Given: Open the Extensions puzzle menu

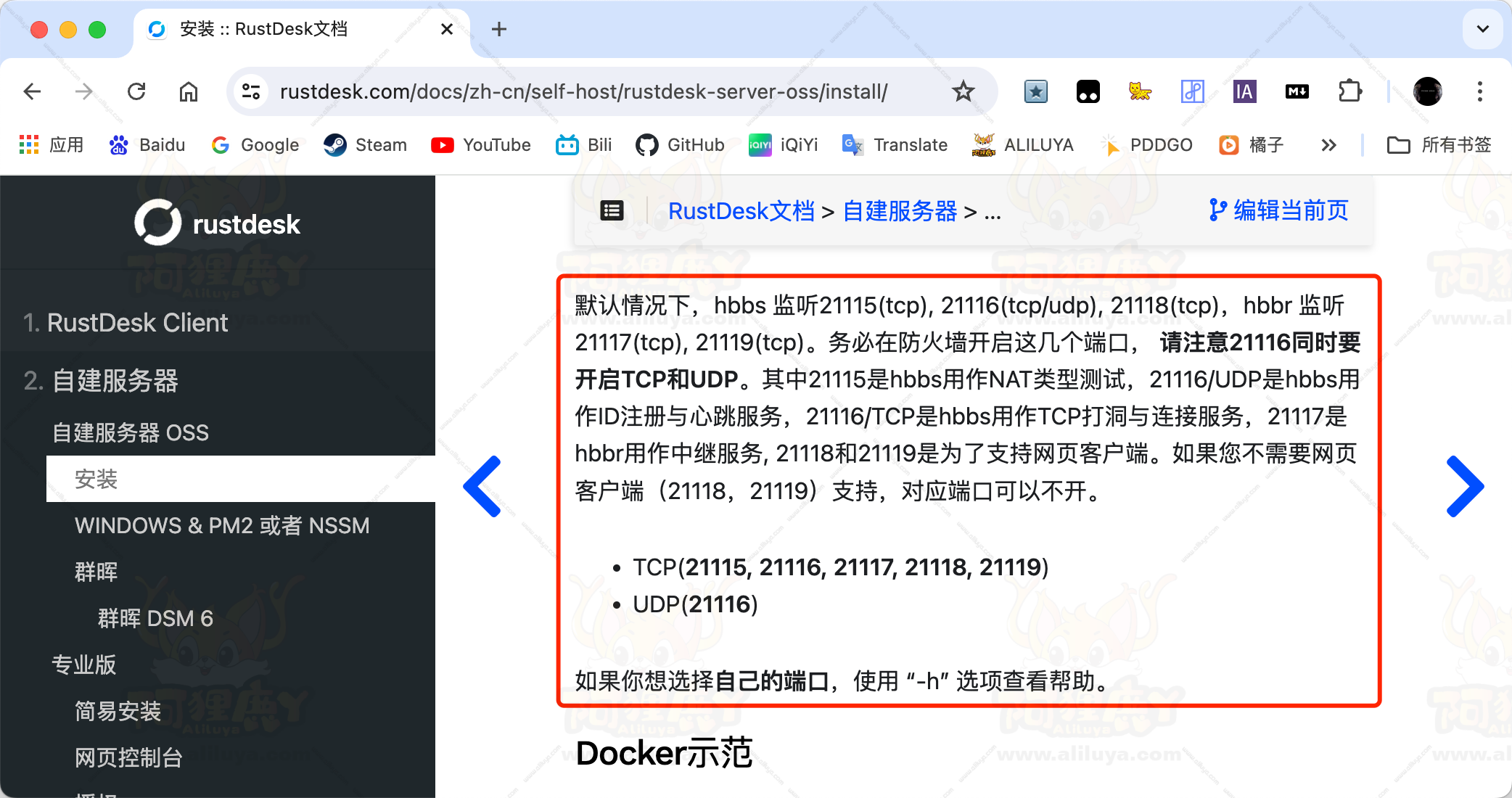Looking at the screenshot, I should tap(1349, 91).
